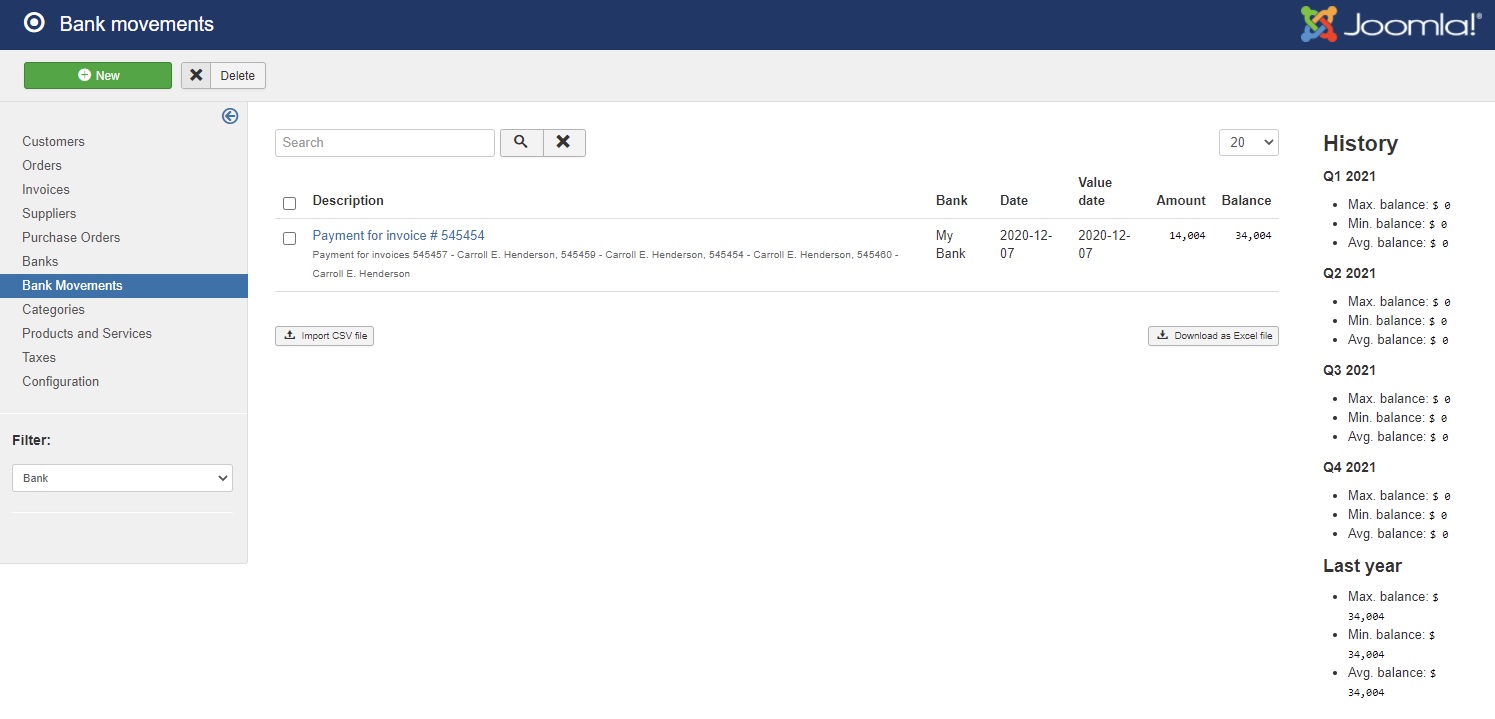
Task: Switch to the Bank Movements section
Action: click(72, 285)
